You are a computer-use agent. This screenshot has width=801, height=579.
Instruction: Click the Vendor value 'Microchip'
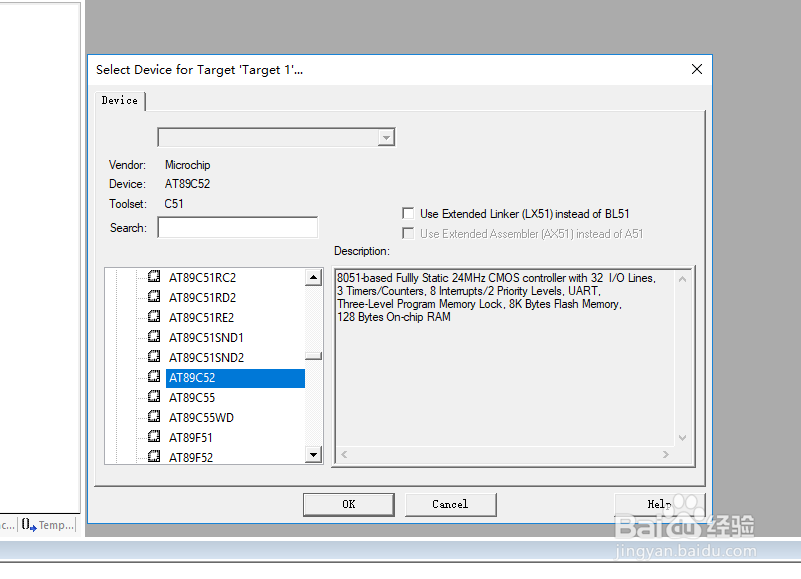coord(187,165)
